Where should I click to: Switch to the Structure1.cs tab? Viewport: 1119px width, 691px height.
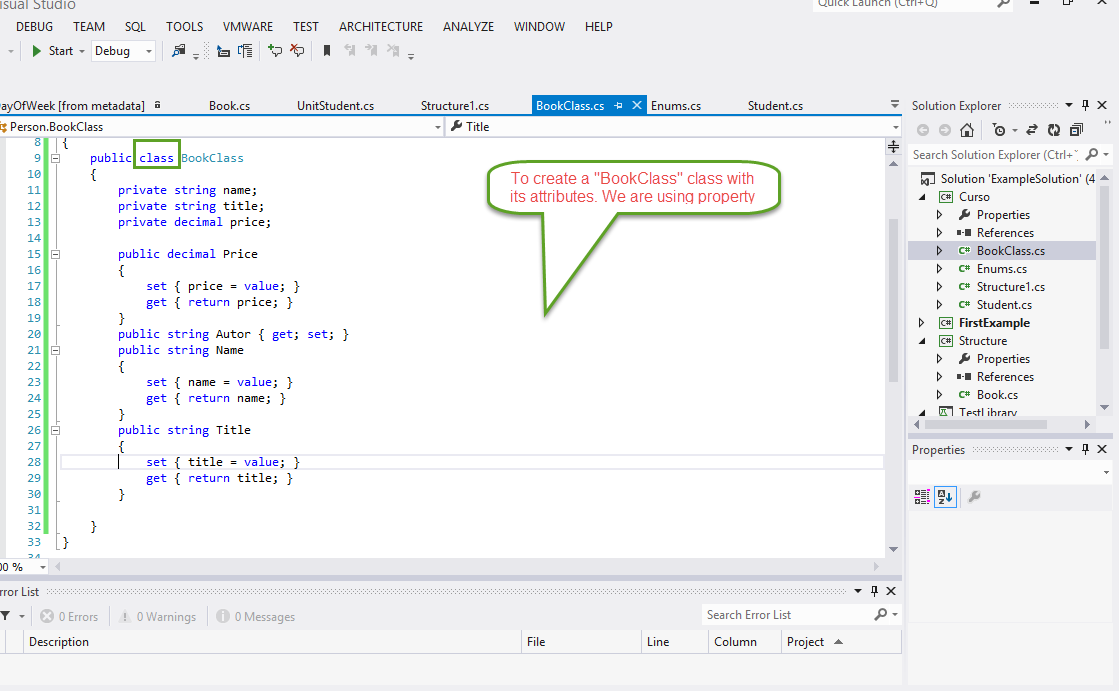pos(455,106)
